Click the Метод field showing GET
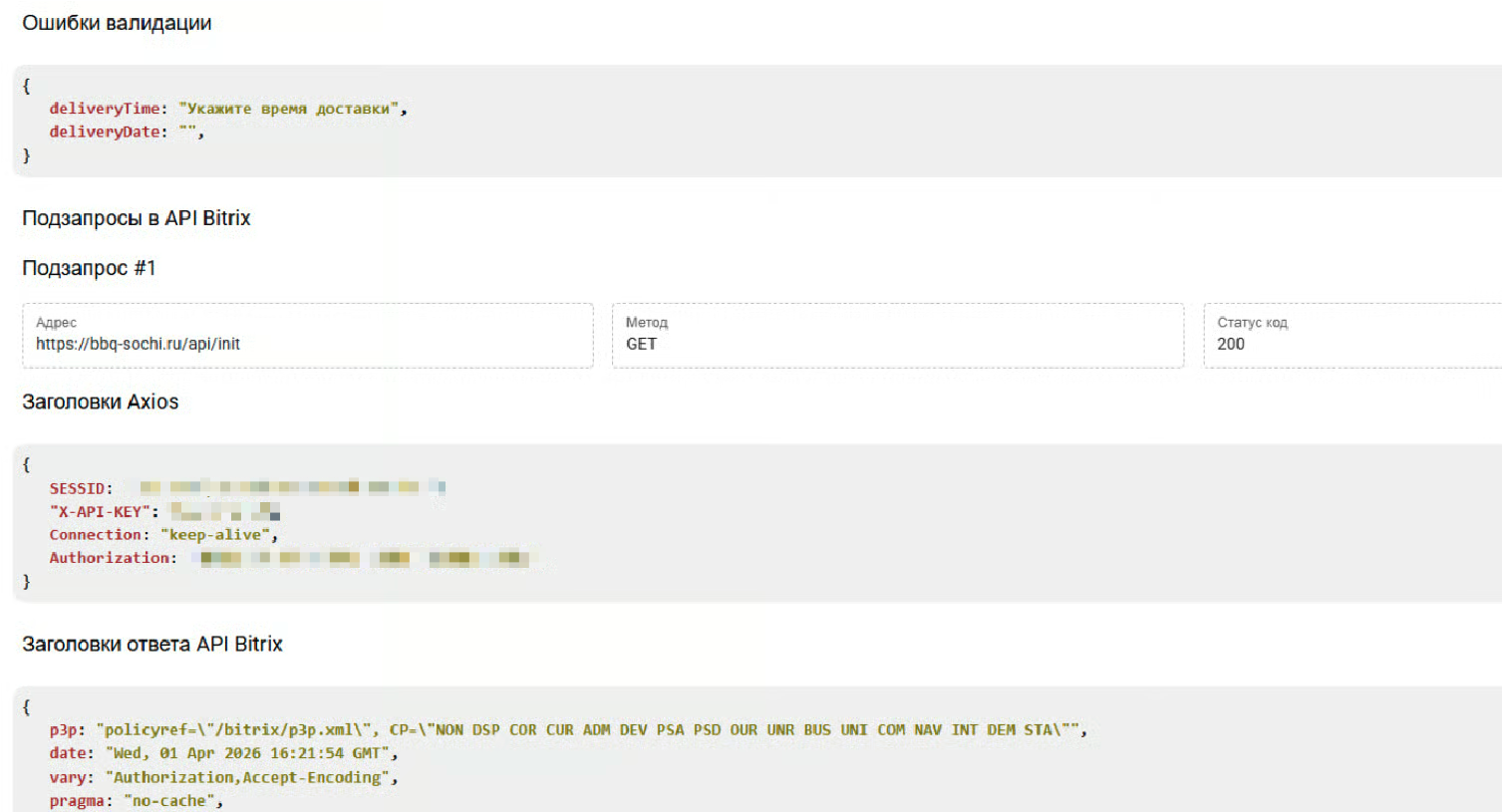Viewport: 1502px width, 812px height. [x=897, y=336]
